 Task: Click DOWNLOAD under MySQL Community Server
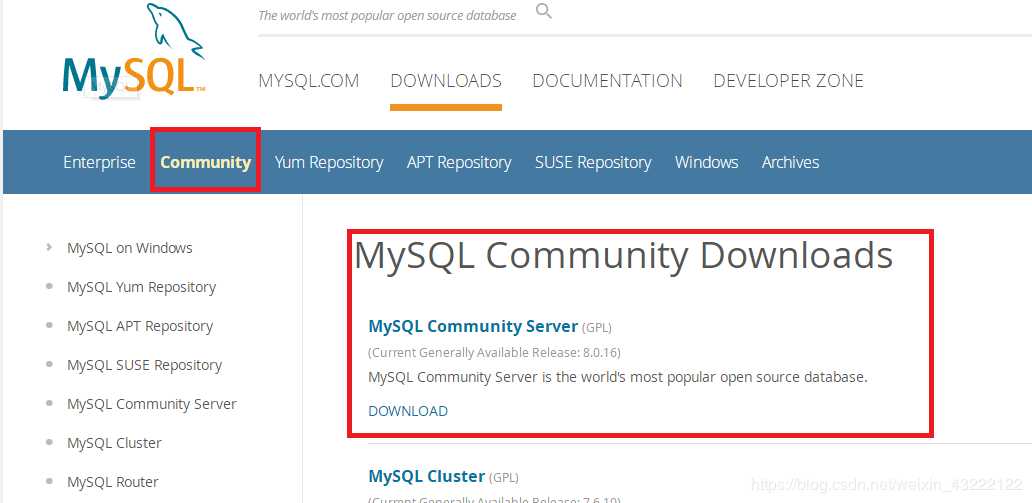tap(408, 411)
